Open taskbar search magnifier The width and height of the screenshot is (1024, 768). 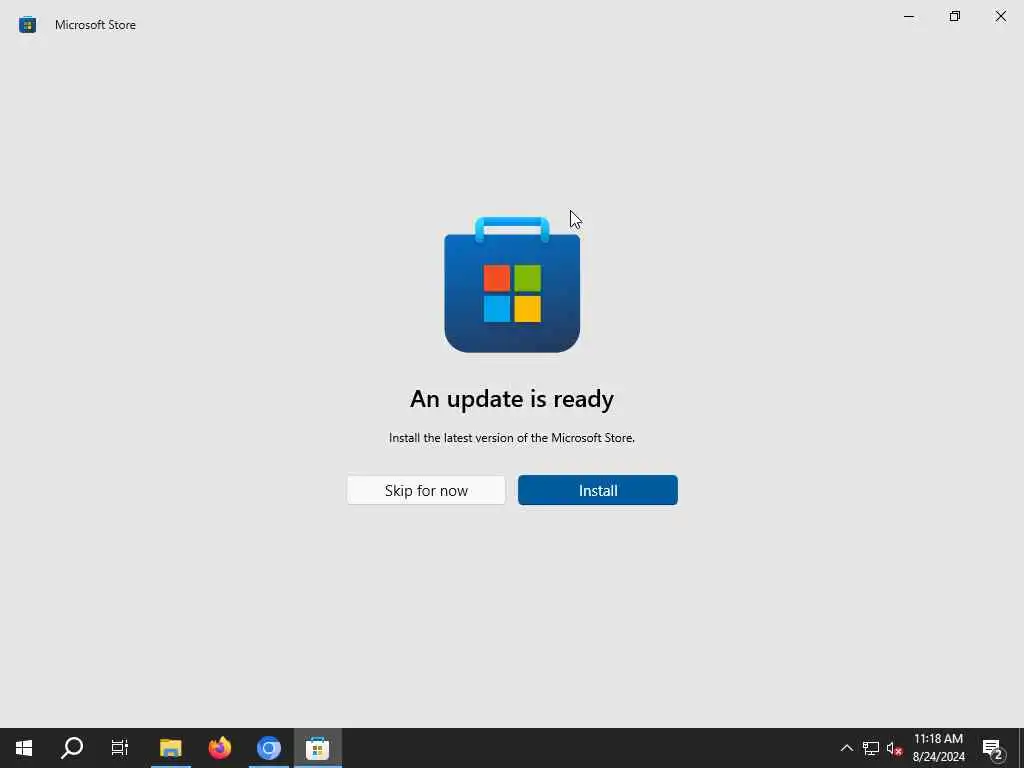click(72, 748)
